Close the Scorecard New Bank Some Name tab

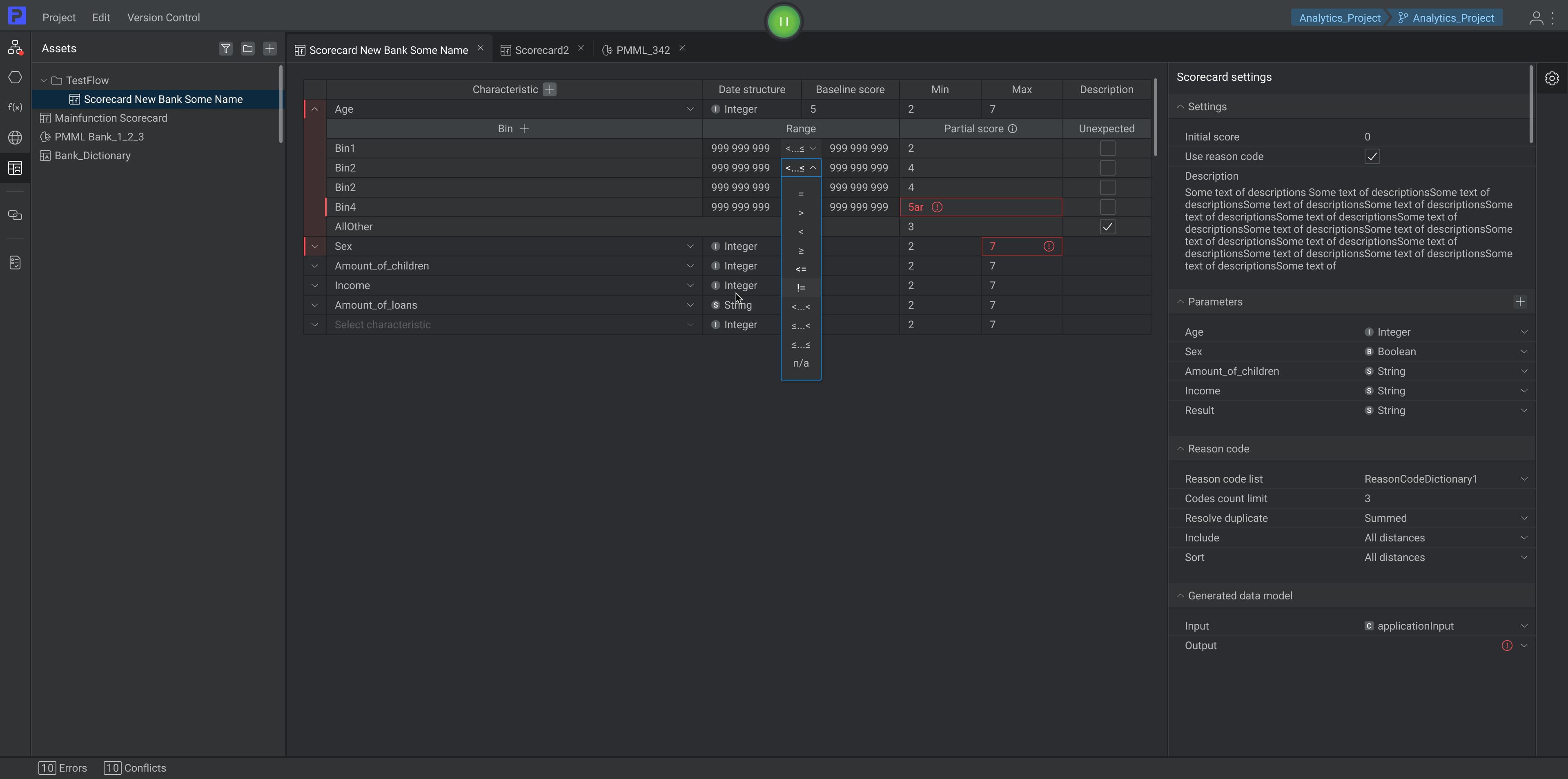click(480, 48)
